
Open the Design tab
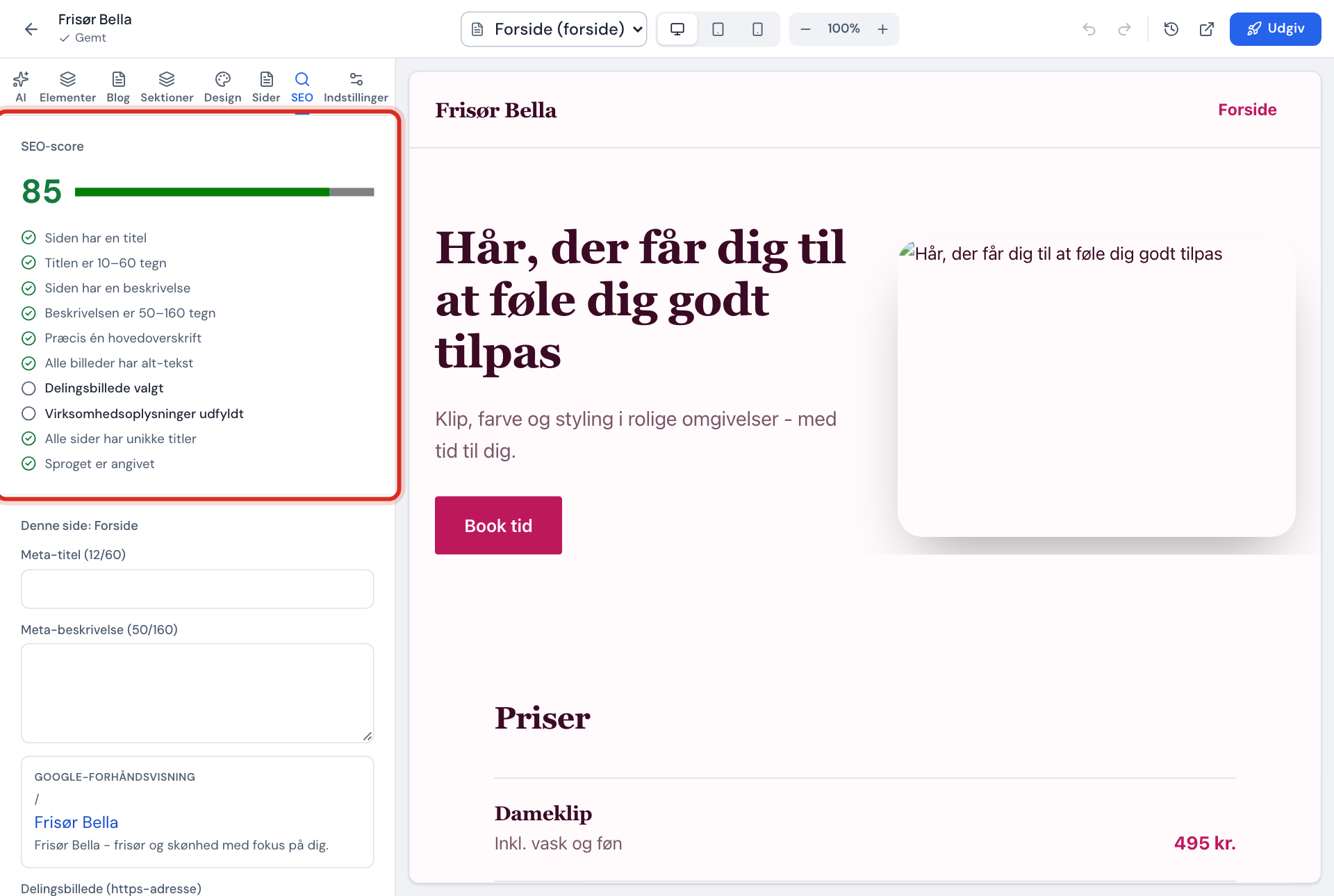[222, 87]
